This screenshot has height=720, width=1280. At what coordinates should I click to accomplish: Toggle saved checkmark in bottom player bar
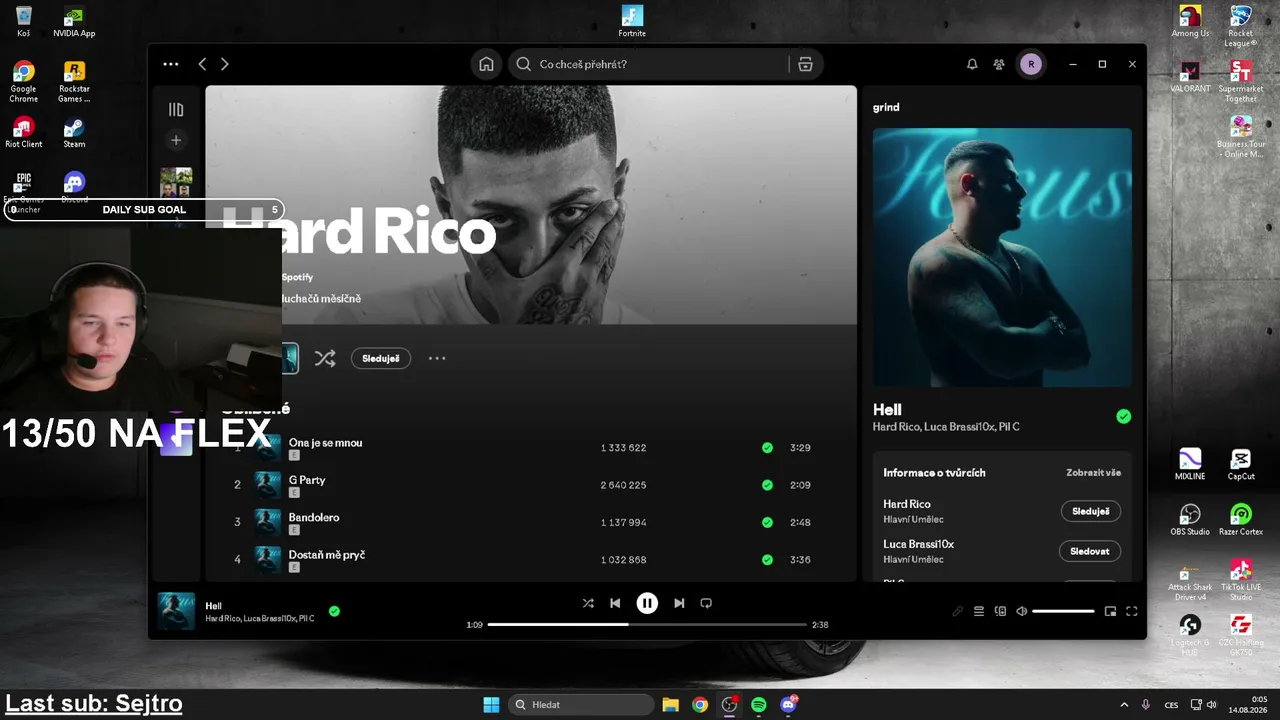tap(334, 611)
